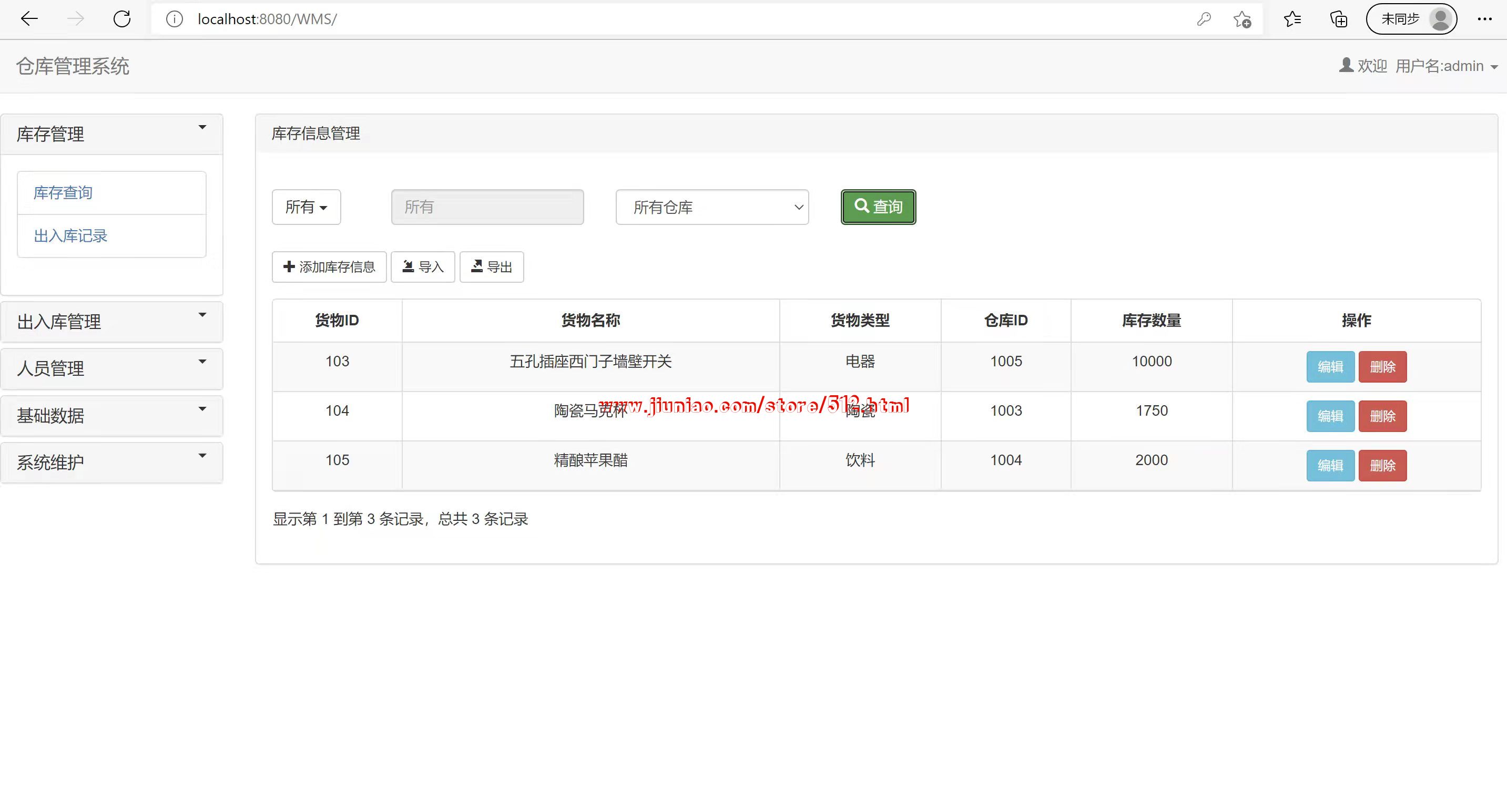Open the 出入库记录 menu item
This screenshot has width=1507, height=812.
click(71, 236)
